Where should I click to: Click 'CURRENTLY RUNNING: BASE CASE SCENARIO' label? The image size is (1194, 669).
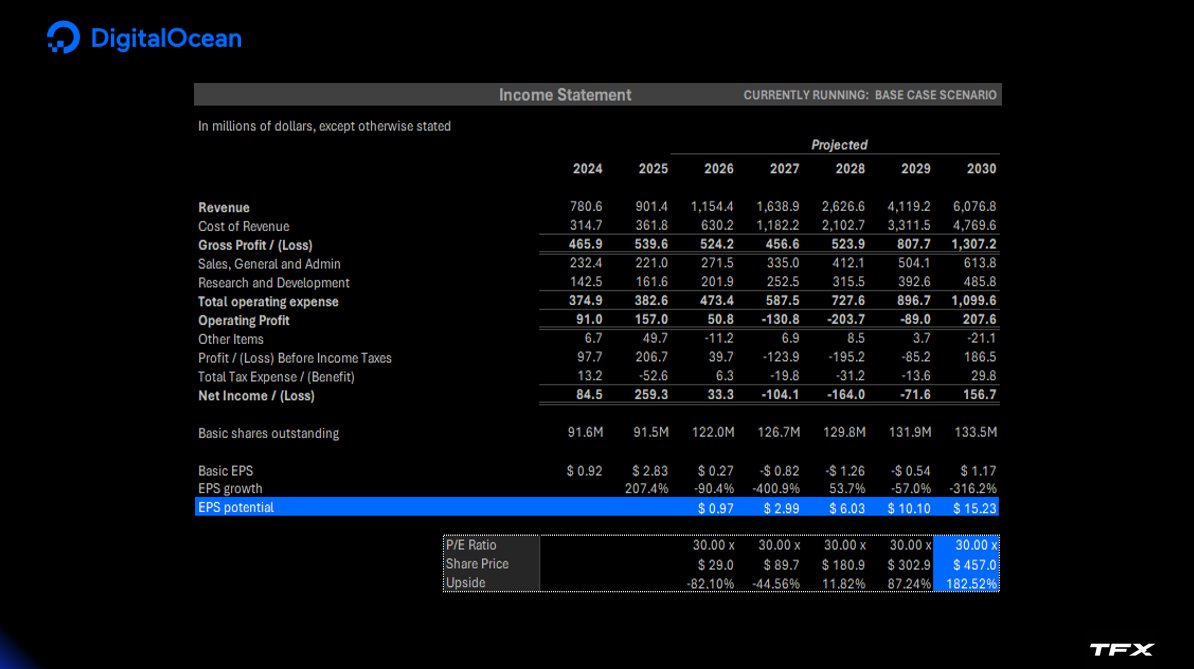[870, 95]
